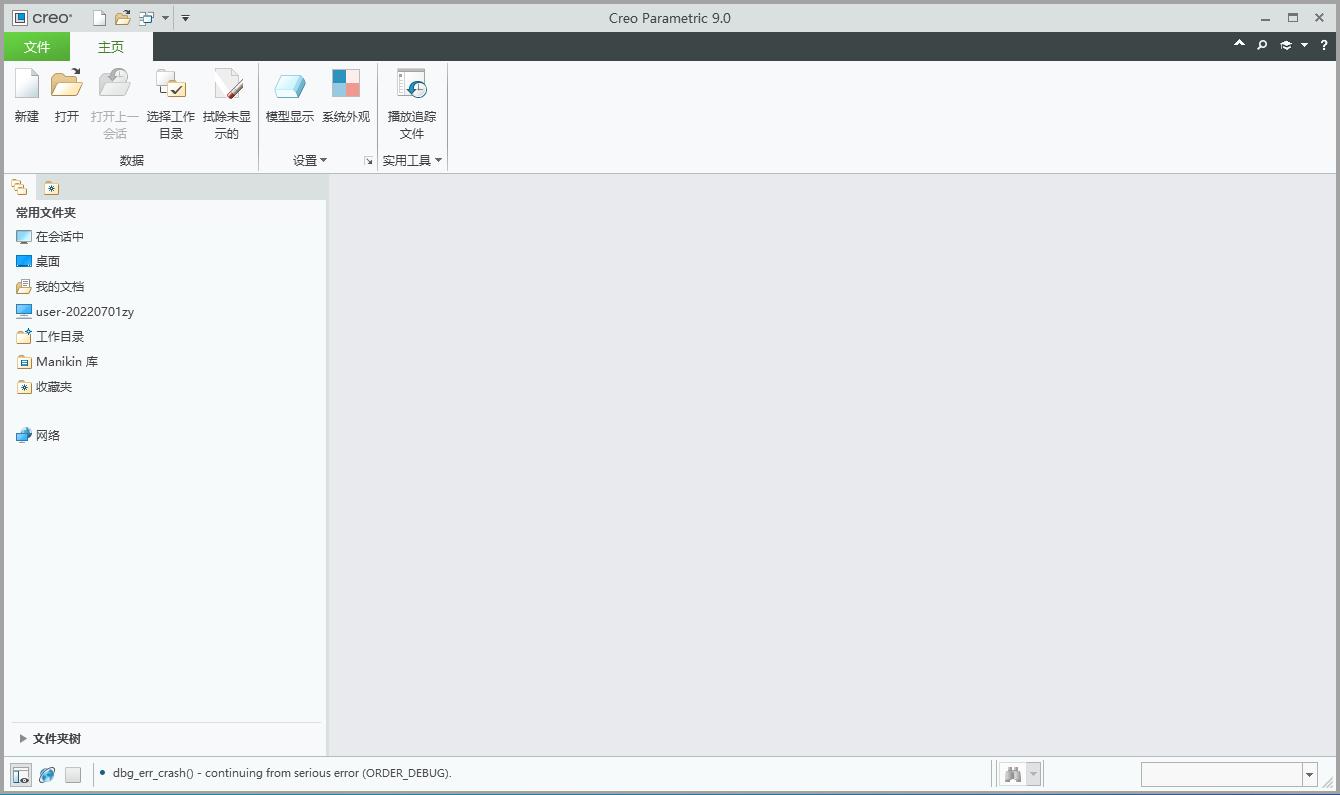
Task: Select the 主页 ribbon tab
Action: 111,46
